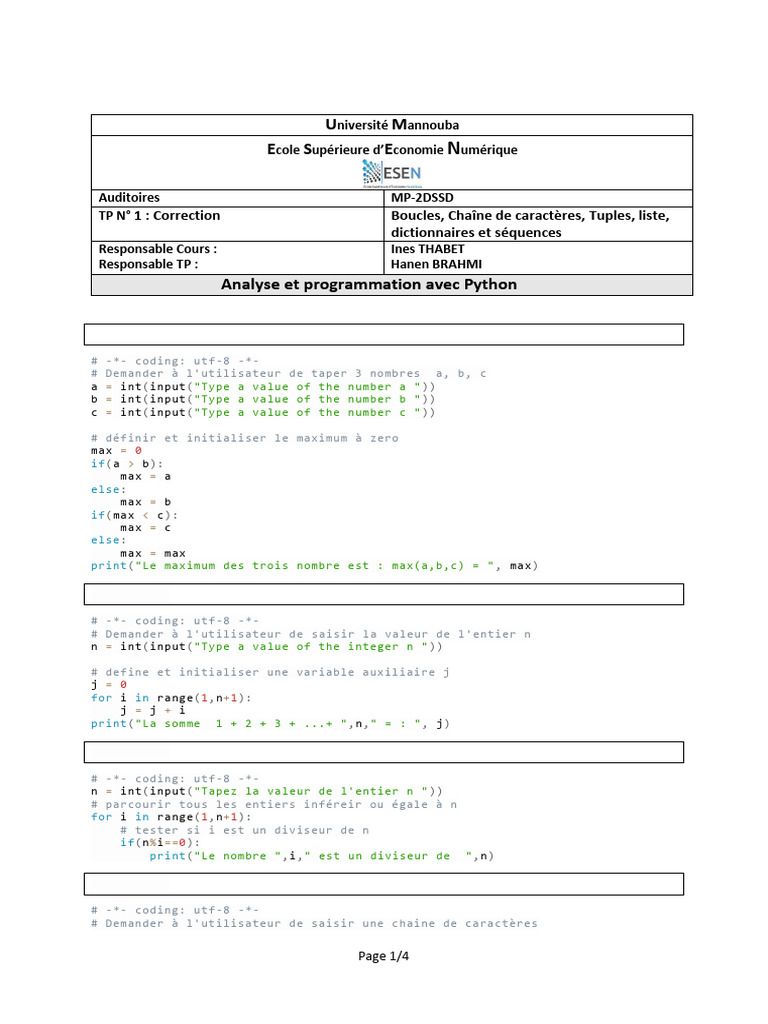Click comment 'Demander à l'utilisateur de taper 3 nombres'
Viewport: 768px width, 1024px height.
[288, 374]
